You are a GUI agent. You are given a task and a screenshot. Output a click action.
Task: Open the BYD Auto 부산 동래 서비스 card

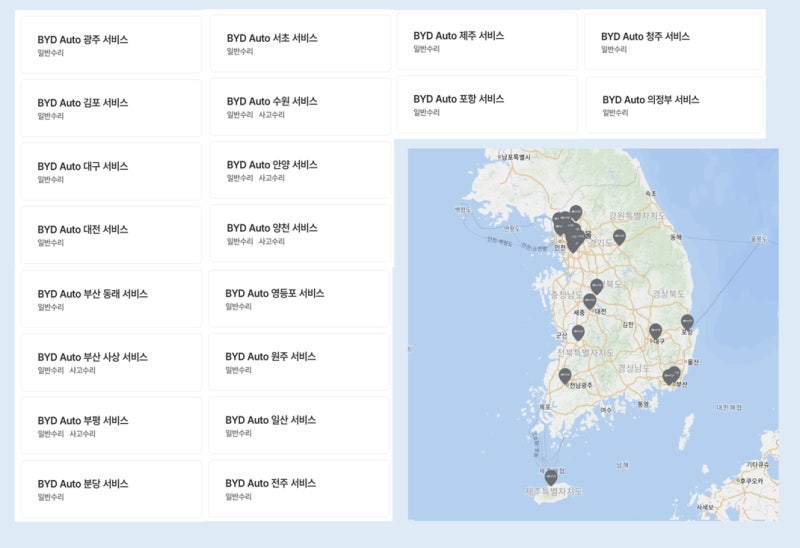[111, 299]
